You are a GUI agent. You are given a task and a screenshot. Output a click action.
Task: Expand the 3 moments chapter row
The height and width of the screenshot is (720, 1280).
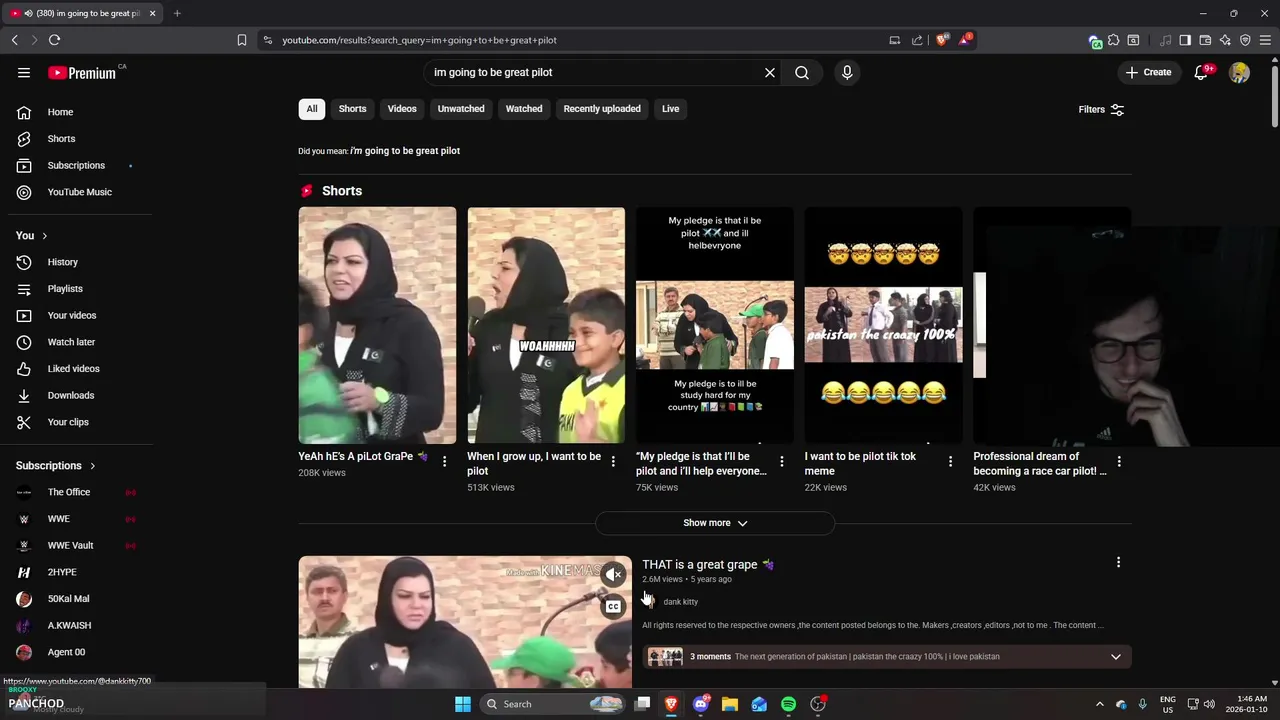tap(887, 657)
